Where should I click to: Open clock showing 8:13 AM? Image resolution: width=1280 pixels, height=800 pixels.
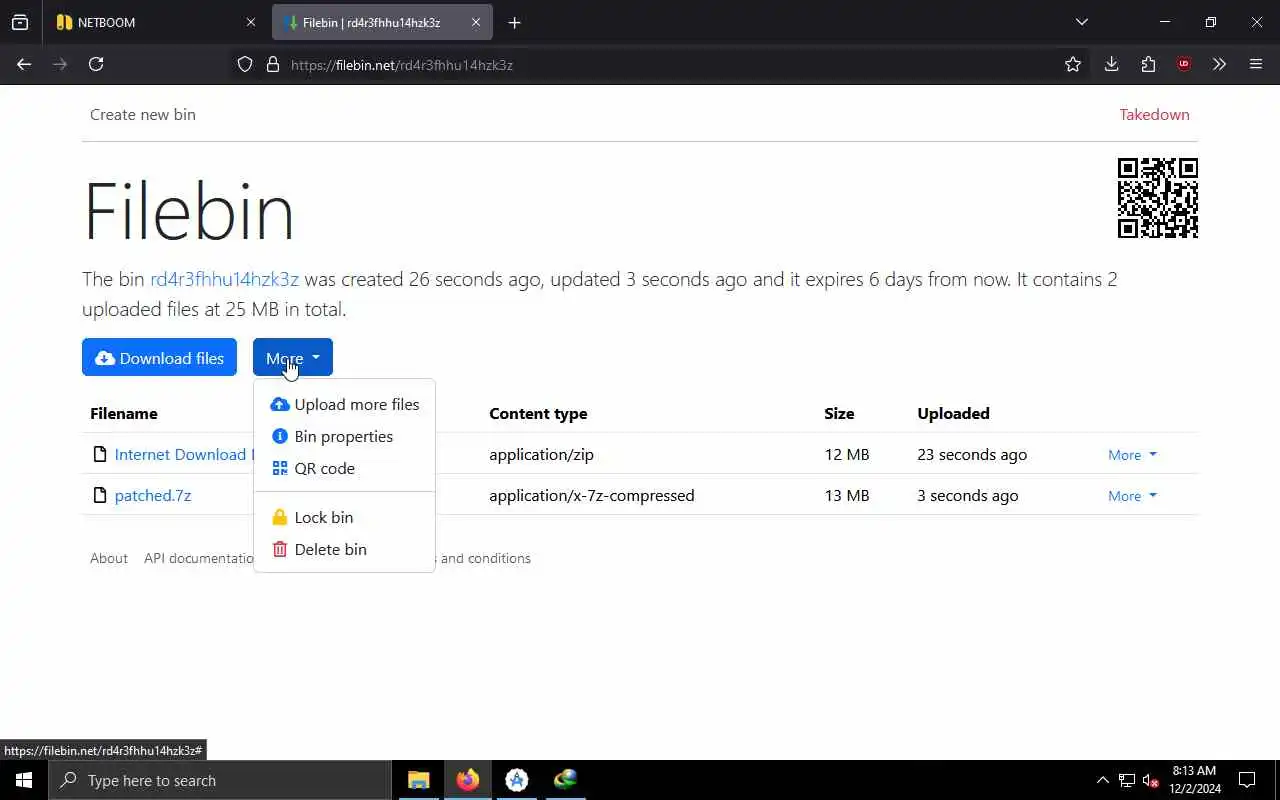pos(1194,780)
